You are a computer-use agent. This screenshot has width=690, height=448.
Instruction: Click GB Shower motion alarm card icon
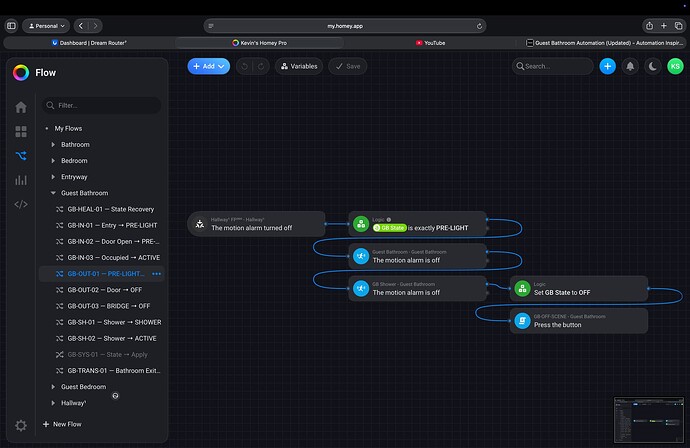pos(361,289)
